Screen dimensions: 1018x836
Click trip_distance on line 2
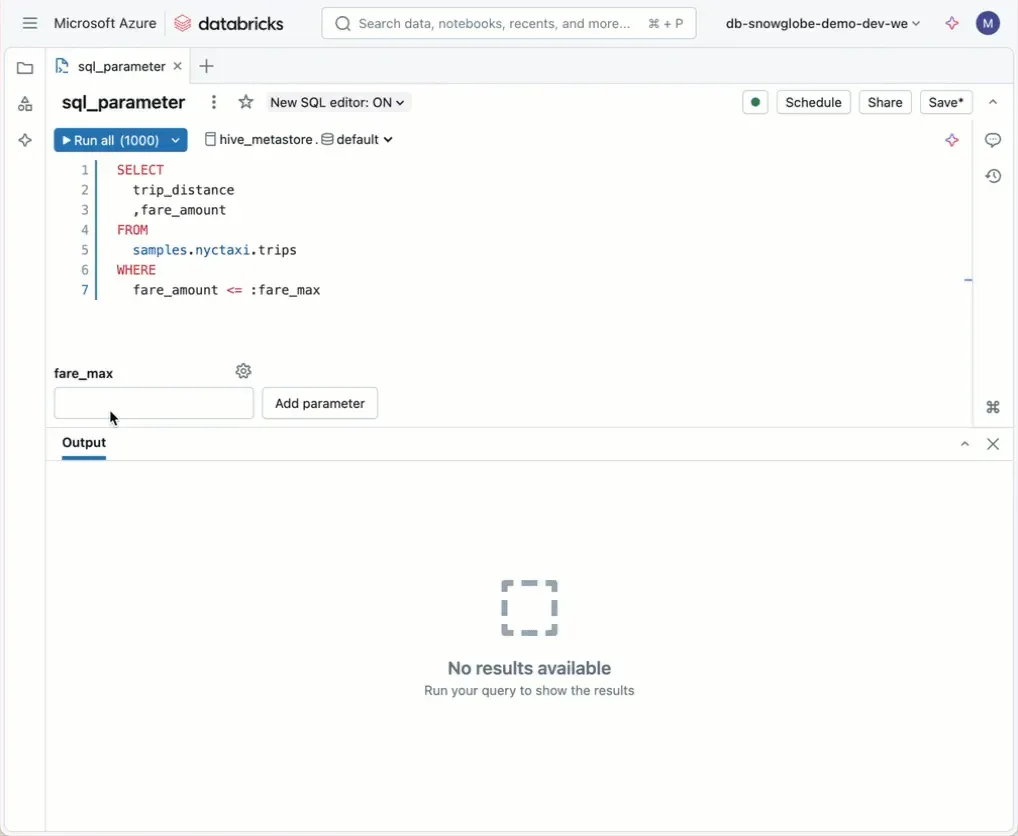[x=184, y=190]
